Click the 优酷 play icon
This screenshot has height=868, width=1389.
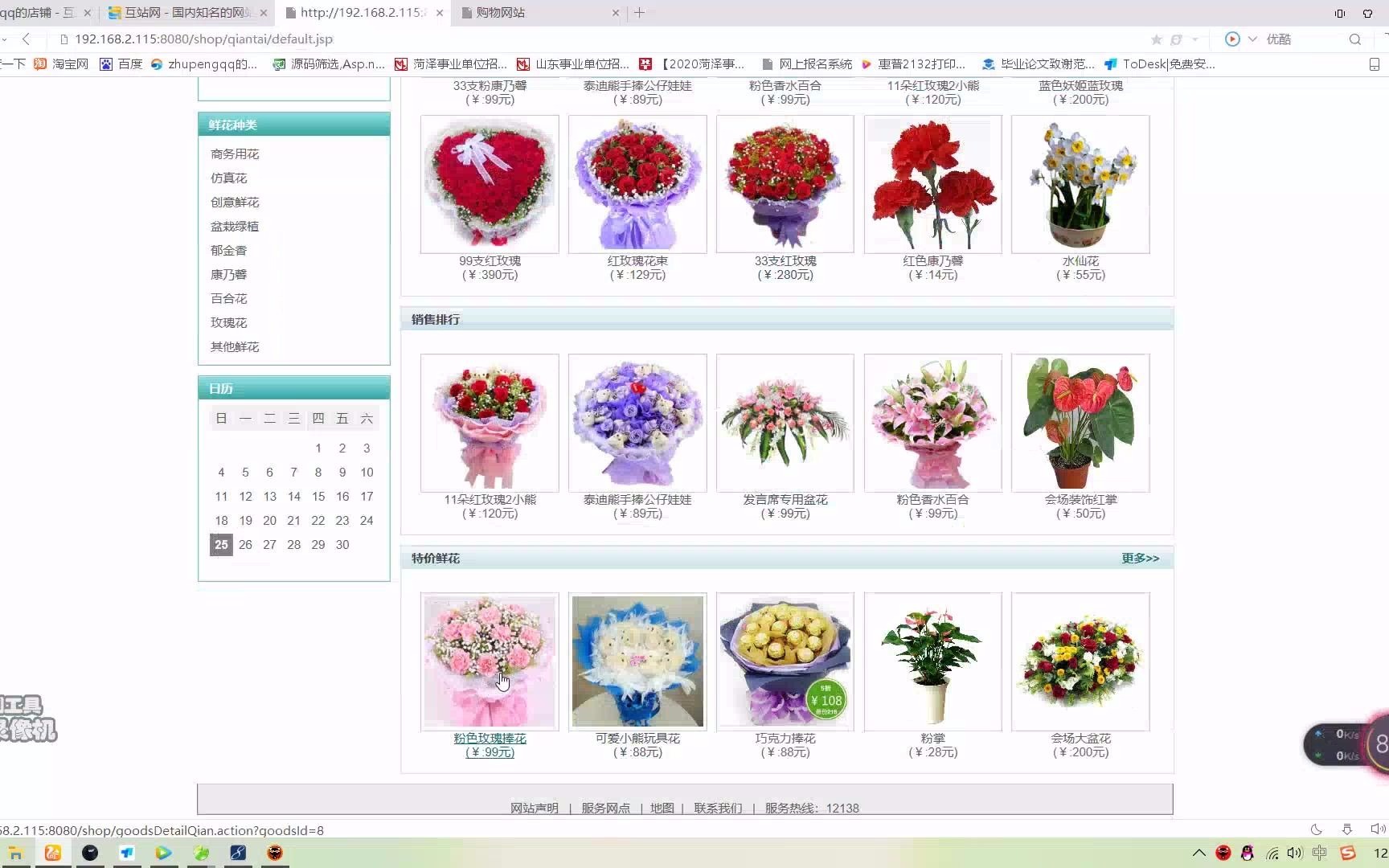coord(1232,39)
